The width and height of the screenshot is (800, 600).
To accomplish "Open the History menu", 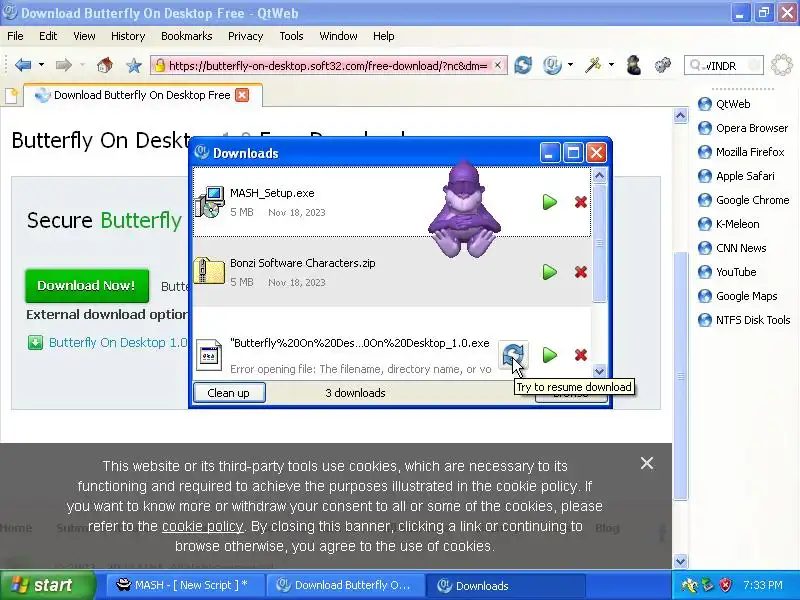I will click(x=128, y=36).
